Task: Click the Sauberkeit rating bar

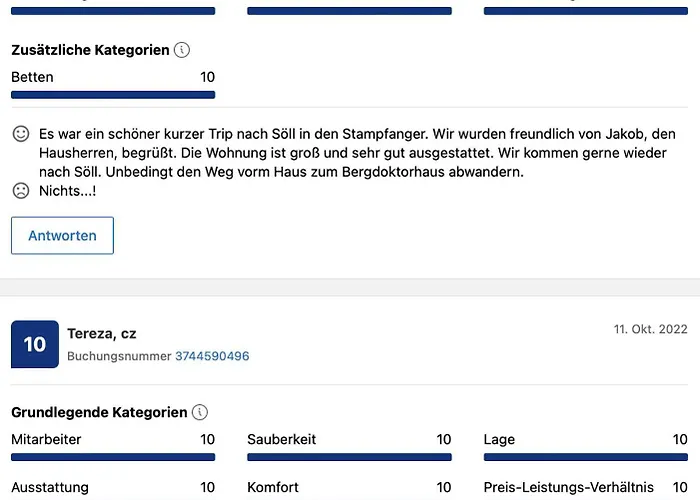Action: (x=349, y=457)
